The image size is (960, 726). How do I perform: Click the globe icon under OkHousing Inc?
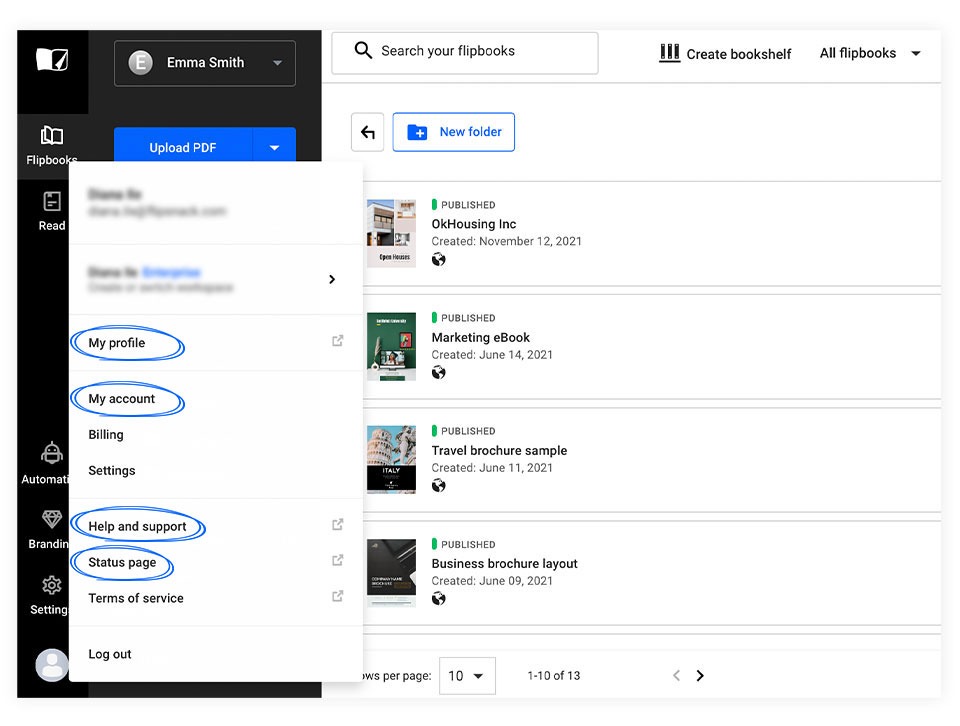pos(438,260)
